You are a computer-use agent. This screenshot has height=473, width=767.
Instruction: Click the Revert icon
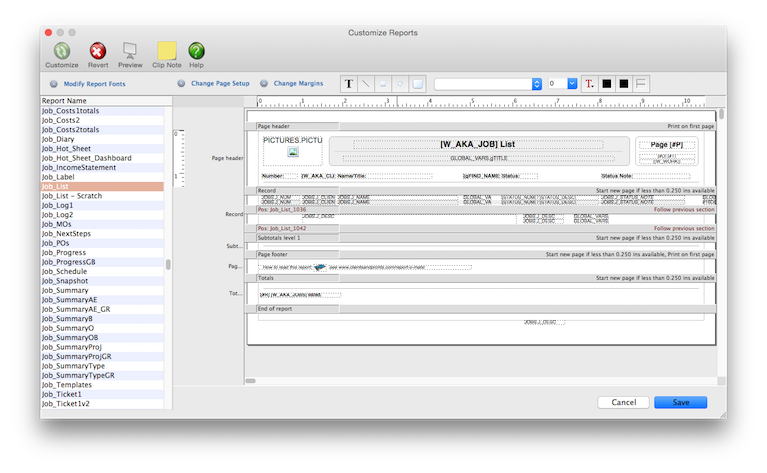98,51
